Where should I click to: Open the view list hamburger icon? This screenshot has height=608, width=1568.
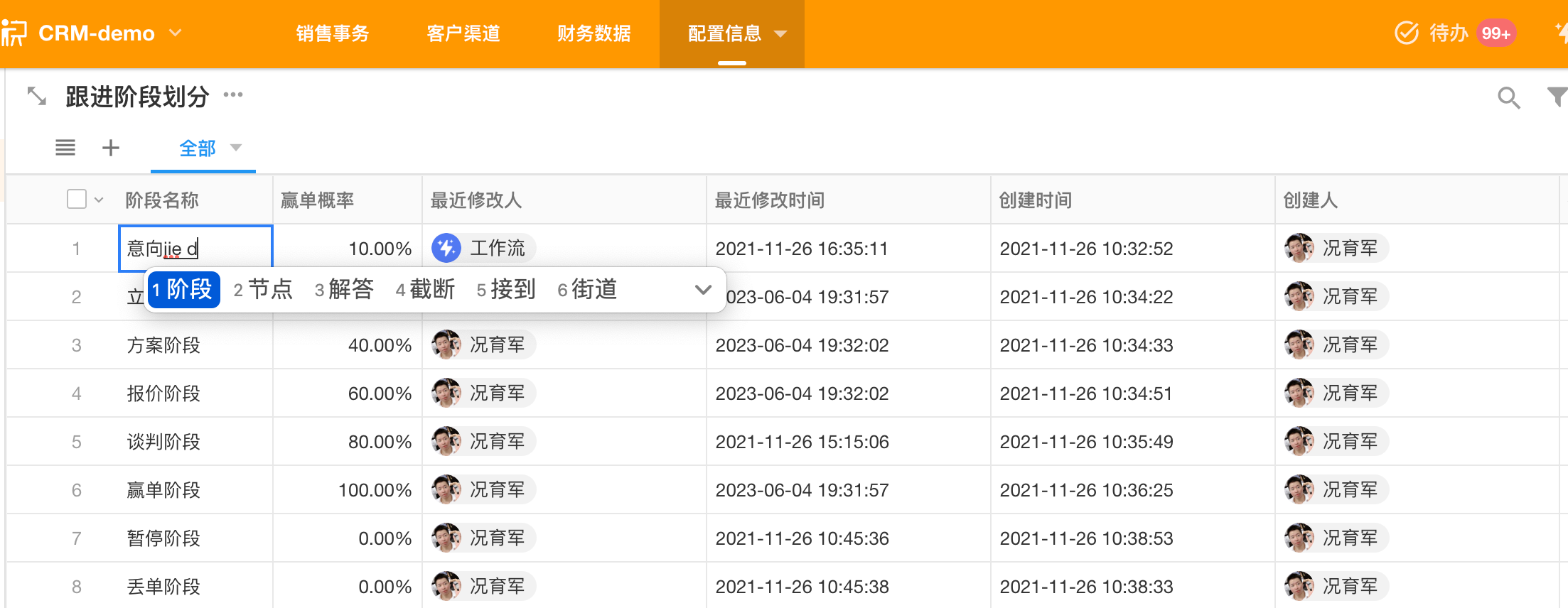(65, 148)
